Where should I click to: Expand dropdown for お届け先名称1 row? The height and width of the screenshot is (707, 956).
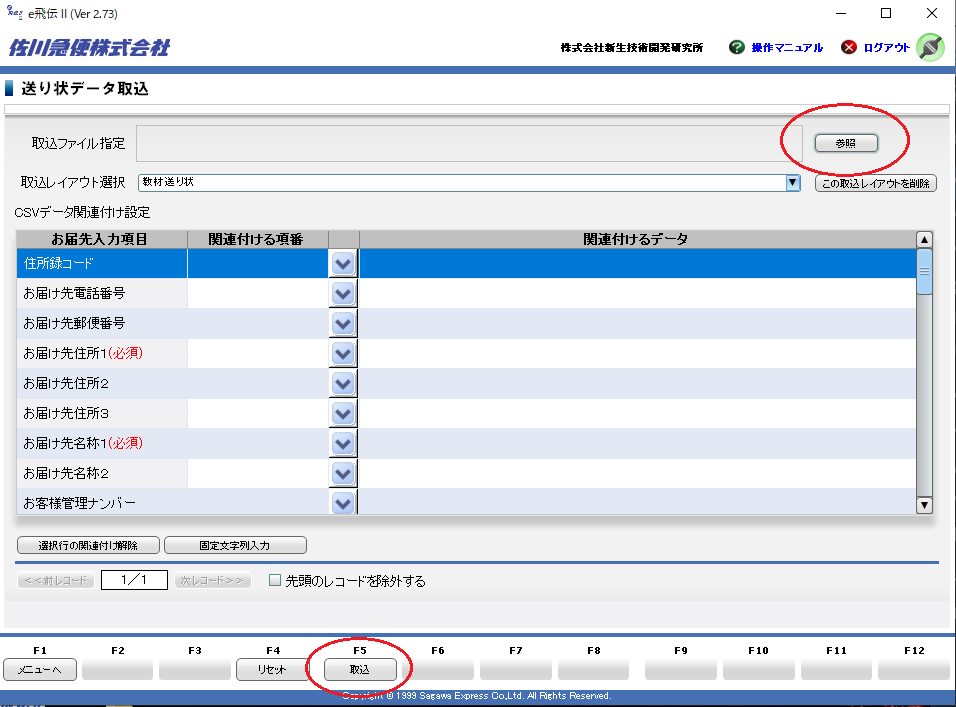(x=343, y=443)
